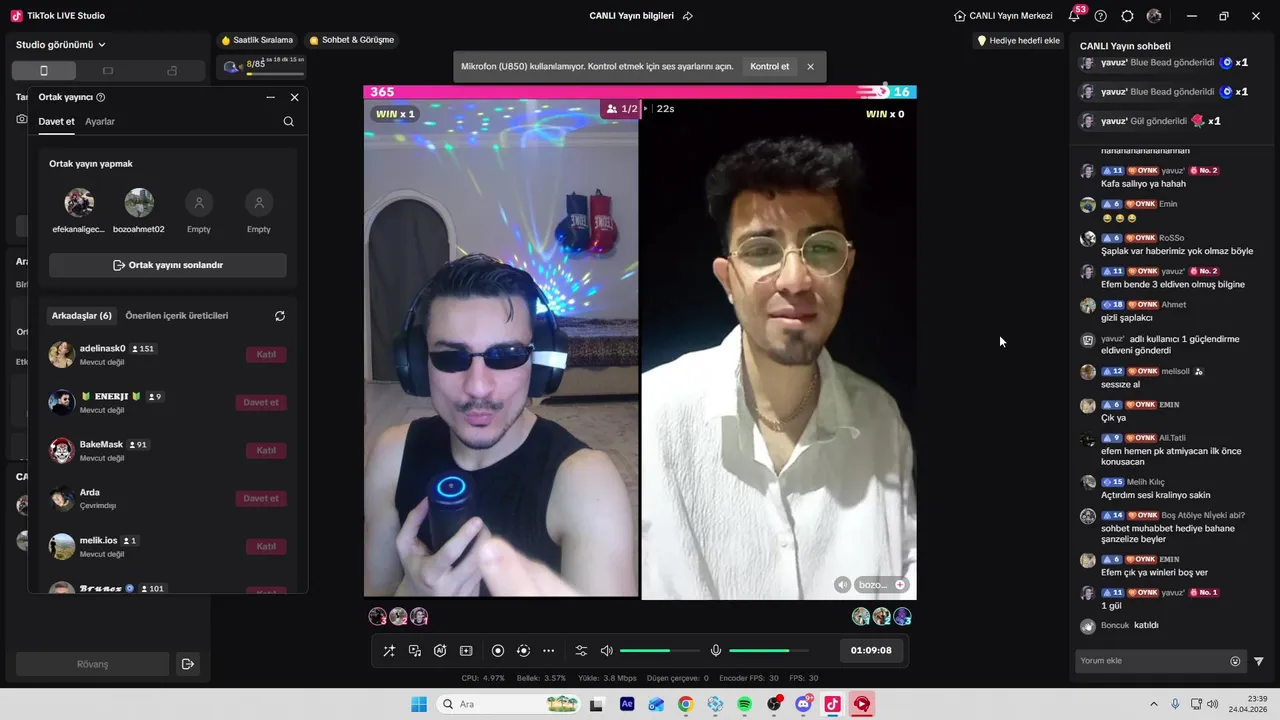Open After Effects from the taskbar

click(x=627, y=705)
